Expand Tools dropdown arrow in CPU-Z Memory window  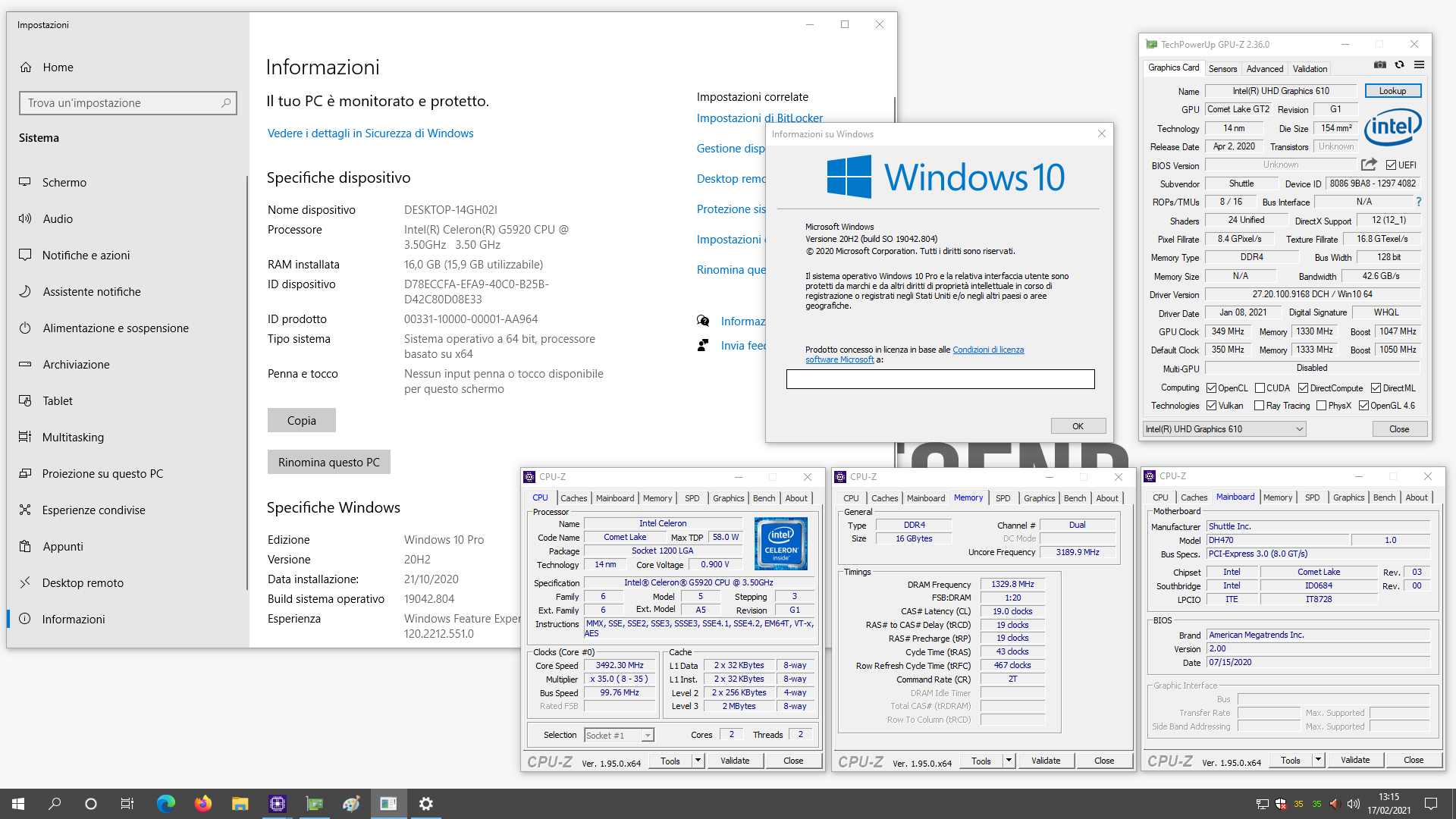(x=1009, y=761)
